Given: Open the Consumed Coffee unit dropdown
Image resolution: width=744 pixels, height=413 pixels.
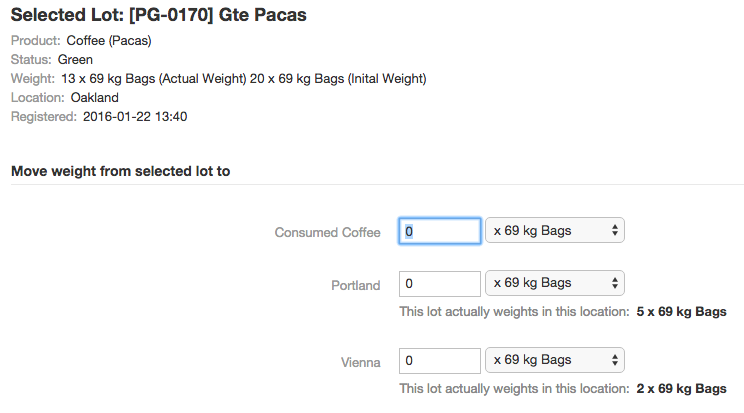Looking at the screenshot, I should click(555, 231).
